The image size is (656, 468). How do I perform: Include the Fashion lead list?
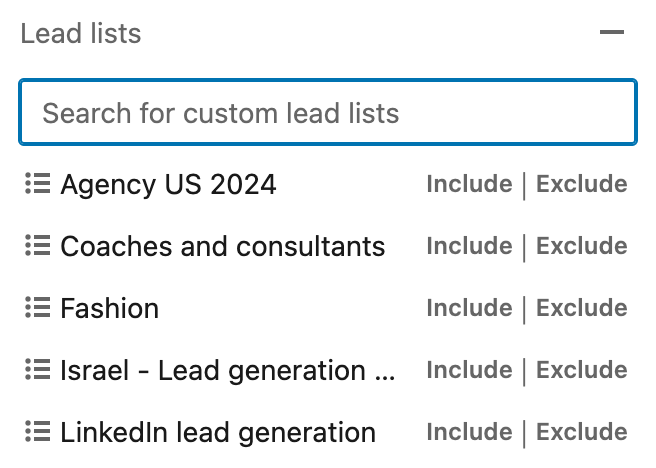469,308
